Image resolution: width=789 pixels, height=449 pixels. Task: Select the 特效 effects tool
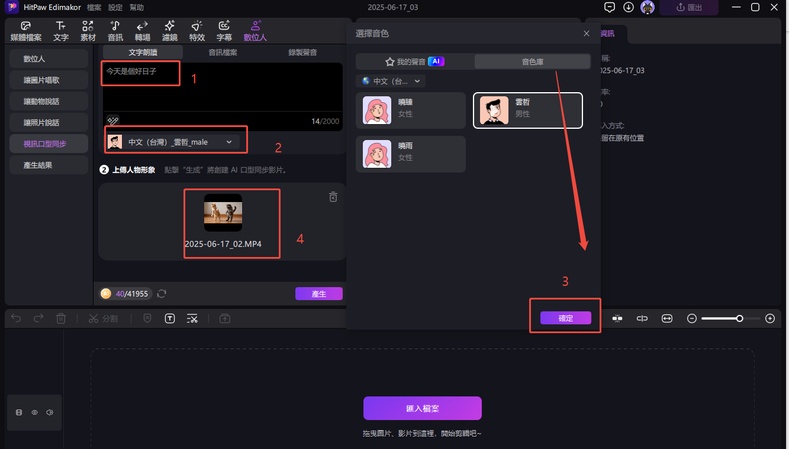[x=196, y=29]
